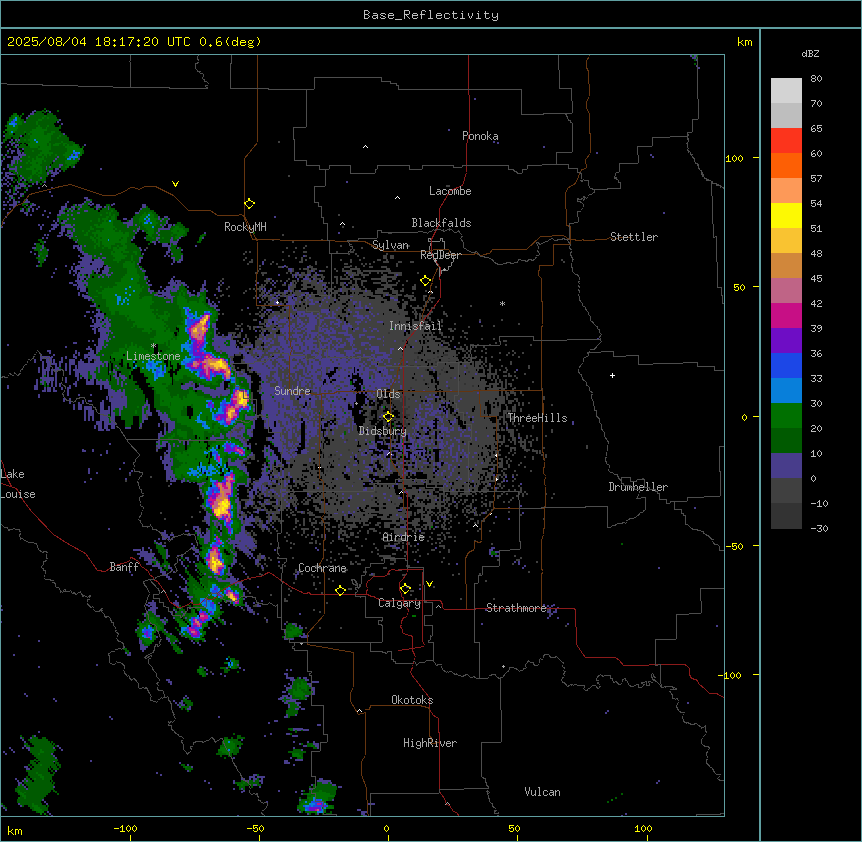Click the Innisfail city label
862x842 pixels.
tap(415, 326)
